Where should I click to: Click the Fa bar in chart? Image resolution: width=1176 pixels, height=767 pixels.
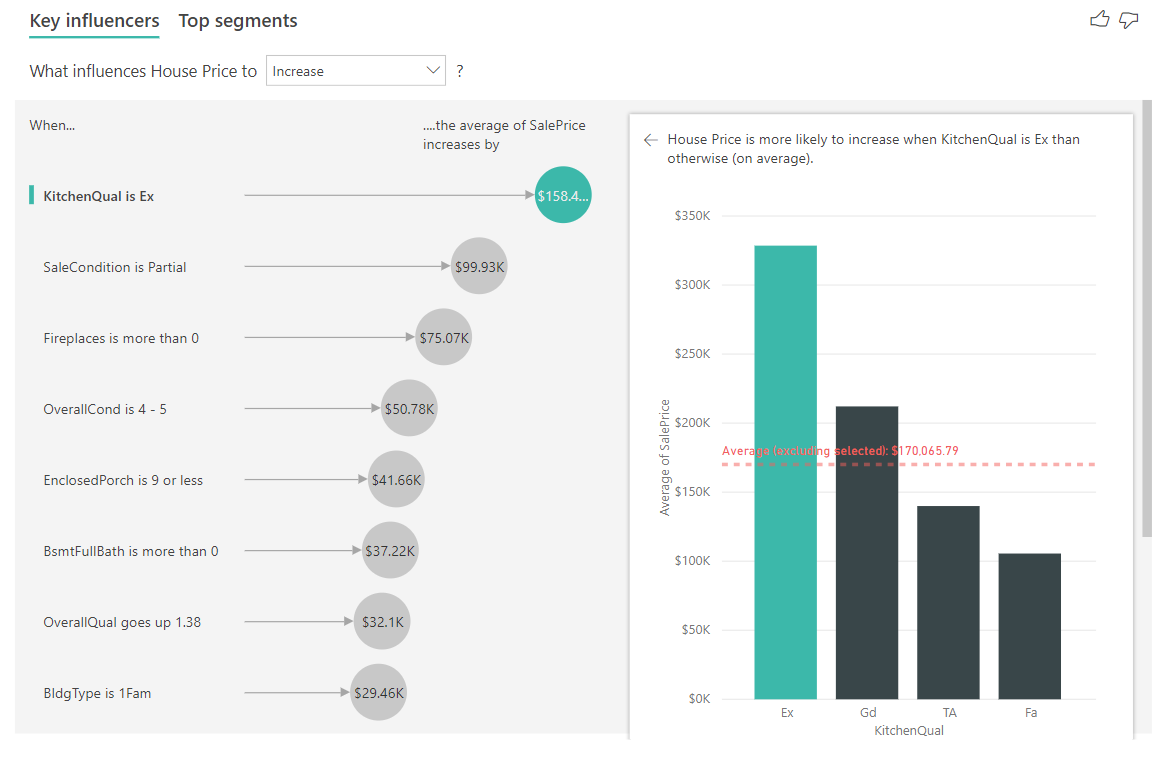click(x=1029, y=626)
